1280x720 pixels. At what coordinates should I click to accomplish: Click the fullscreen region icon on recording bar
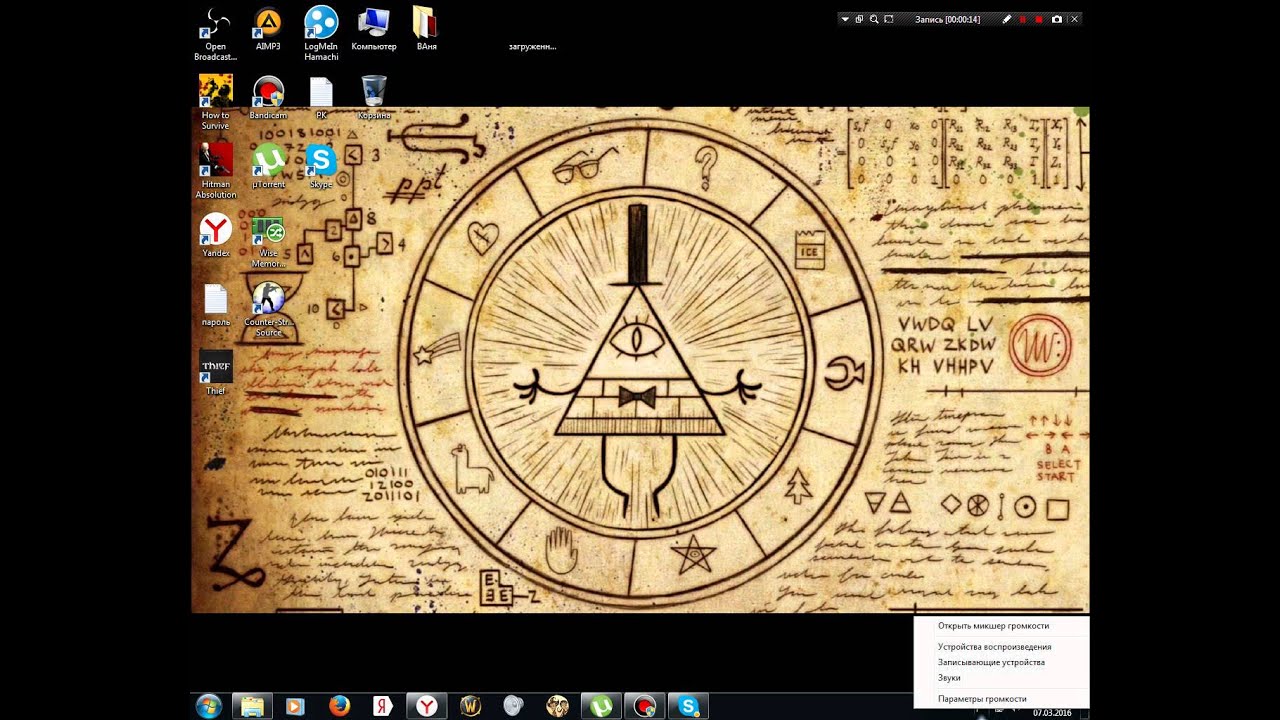tap(889, 19)
